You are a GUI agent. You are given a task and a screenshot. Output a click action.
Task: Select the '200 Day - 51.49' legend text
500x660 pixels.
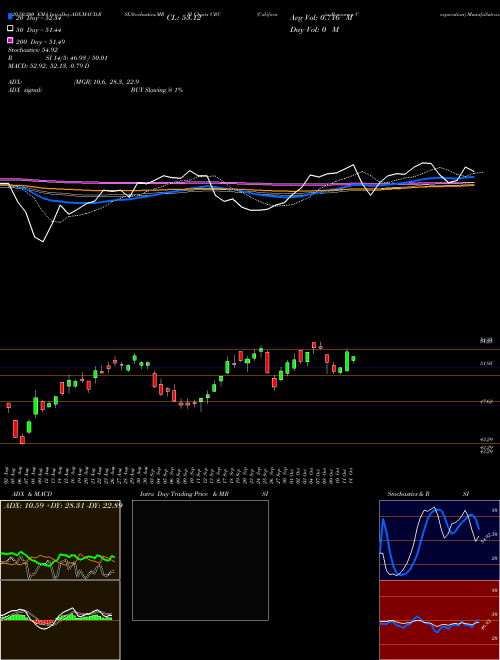(40, 42)
